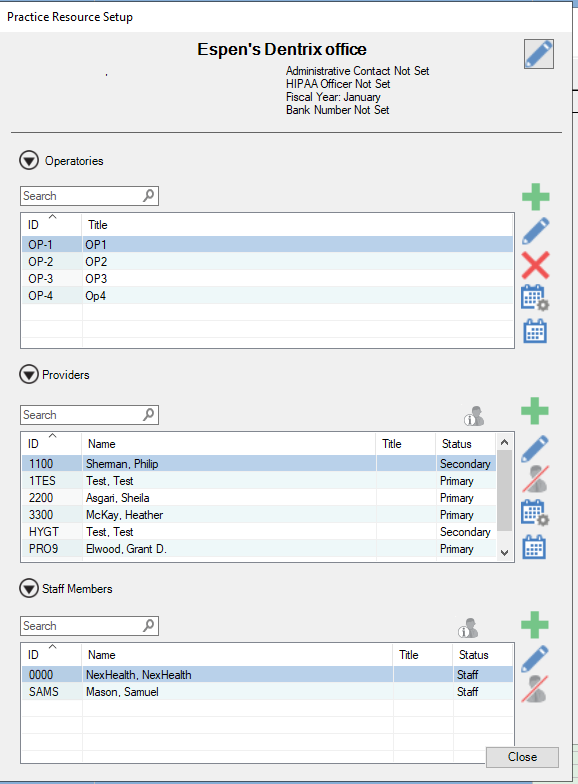Inactivate staff member crossed-out person icon
The image size is (578, 784).
(x=535, y=688)
